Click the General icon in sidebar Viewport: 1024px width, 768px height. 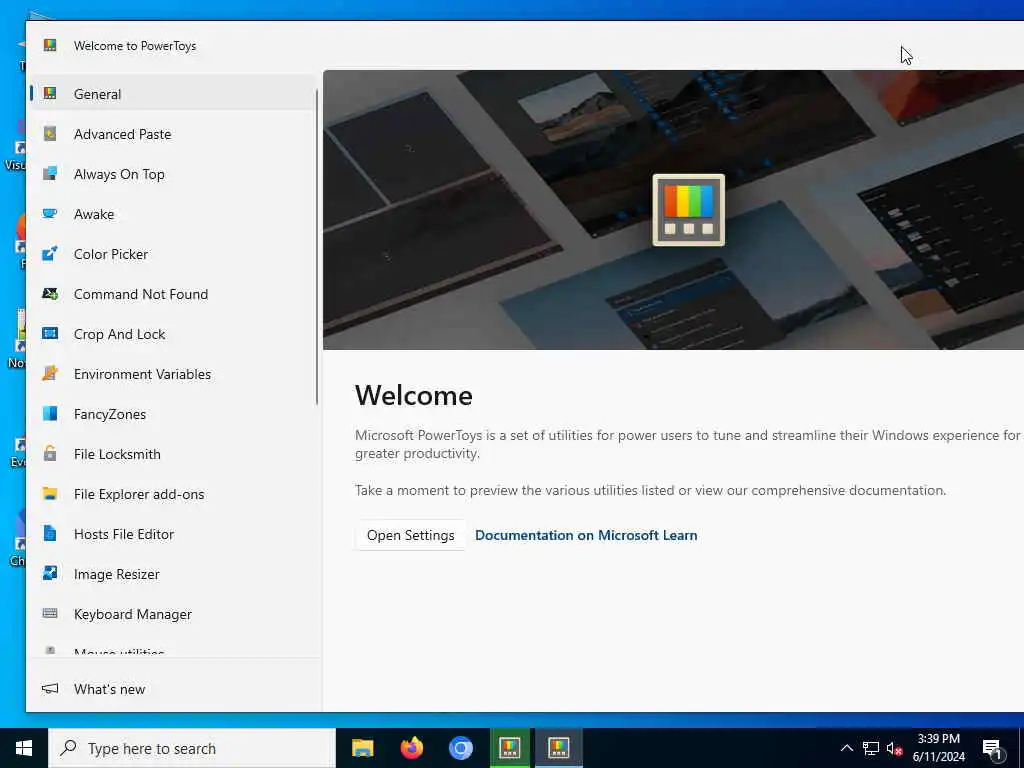pyautogui.click(x=50, y=93)
